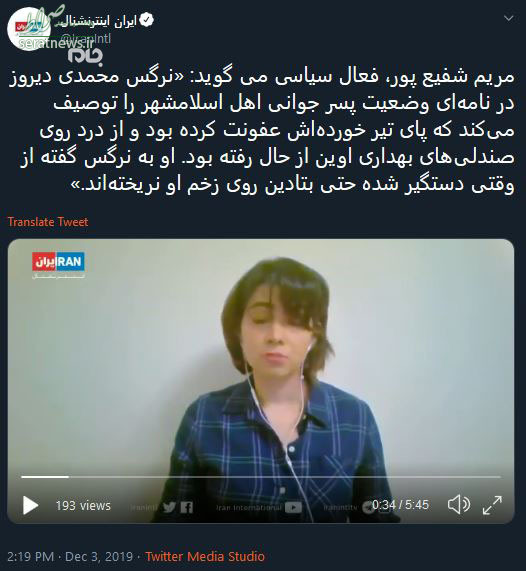
Task: Mute the video with speaker icon
Action: pos(459,505)
